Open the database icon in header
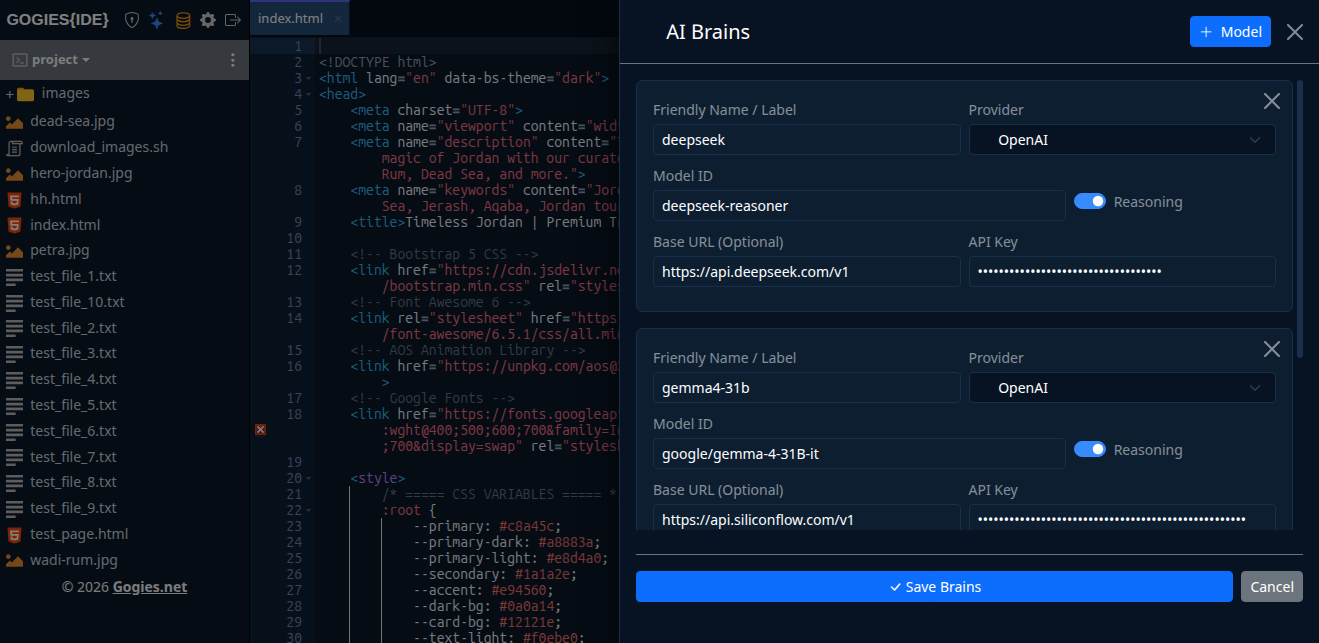This screenshot has height=643, width=1319. coord(182,20)
